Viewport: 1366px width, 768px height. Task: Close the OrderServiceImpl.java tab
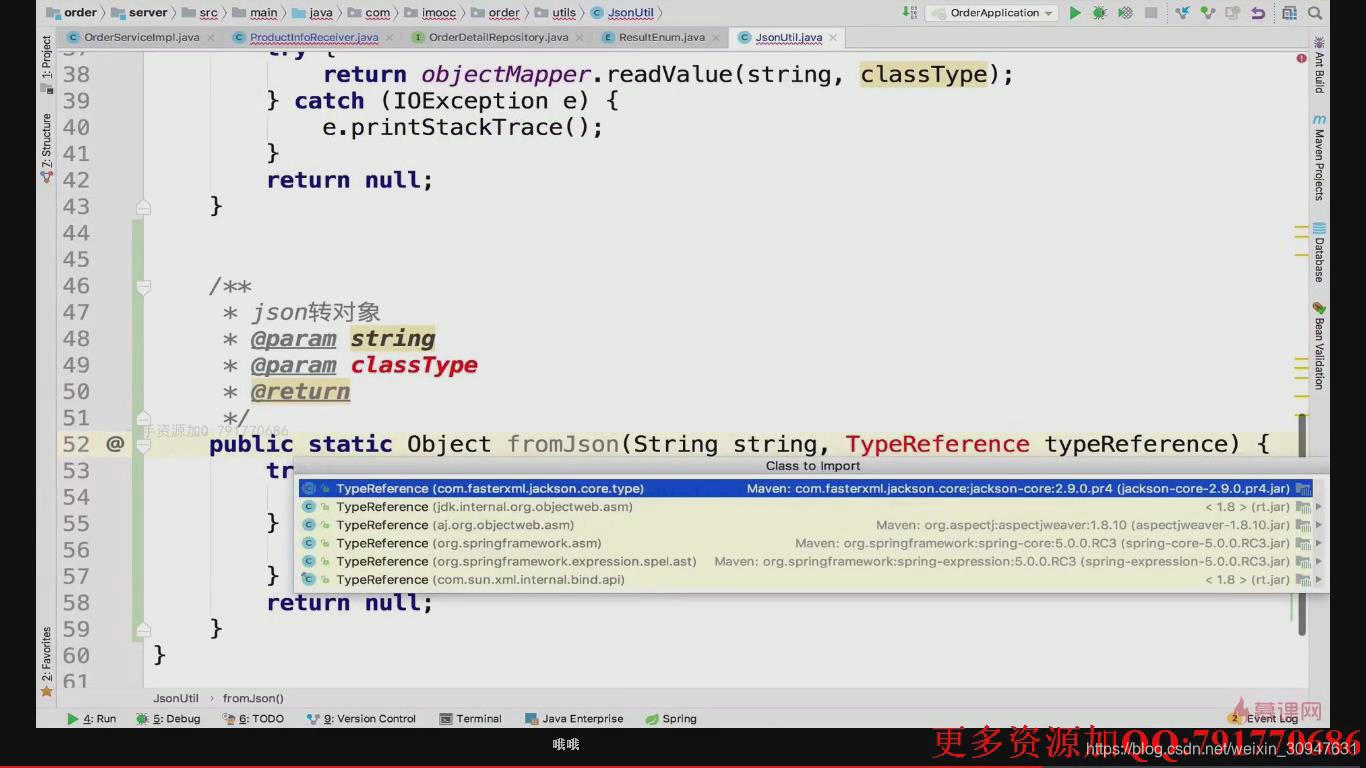click(209, 38)
